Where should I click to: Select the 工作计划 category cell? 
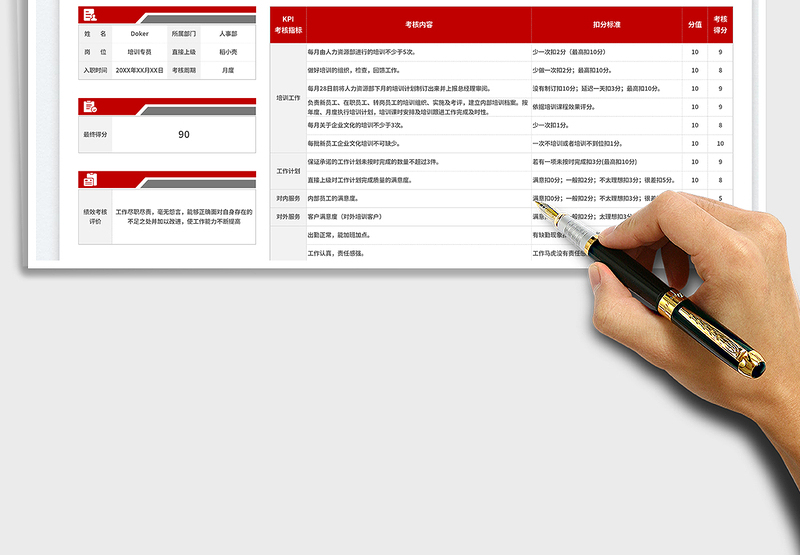tap(288, 171)
